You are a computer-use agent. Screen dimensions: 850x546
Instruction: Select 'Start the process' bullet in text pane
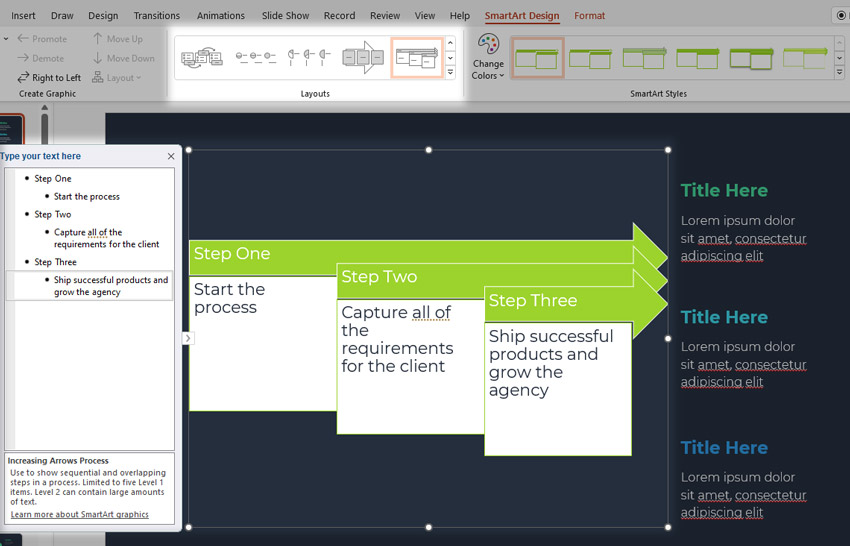click(87, 196)
